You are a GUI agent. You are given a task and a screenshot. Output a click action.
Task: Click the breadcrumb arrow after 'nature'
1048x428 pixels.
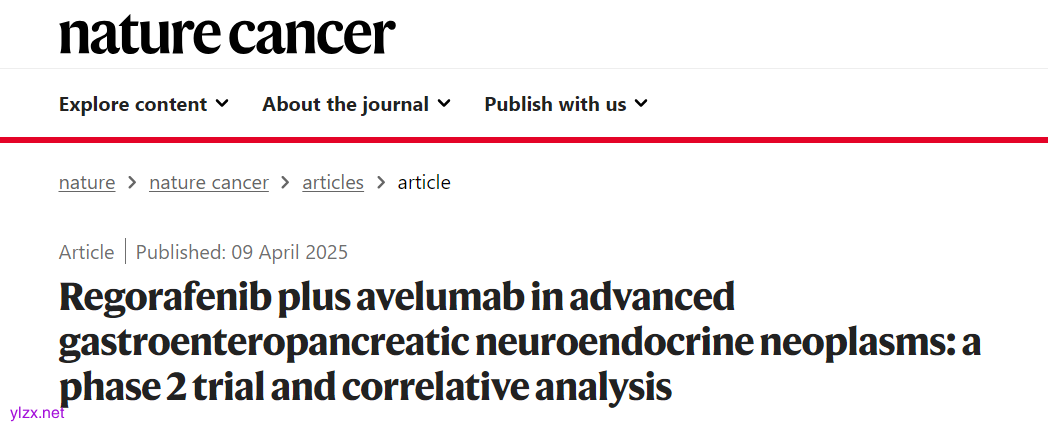click(x=132, y=182)
